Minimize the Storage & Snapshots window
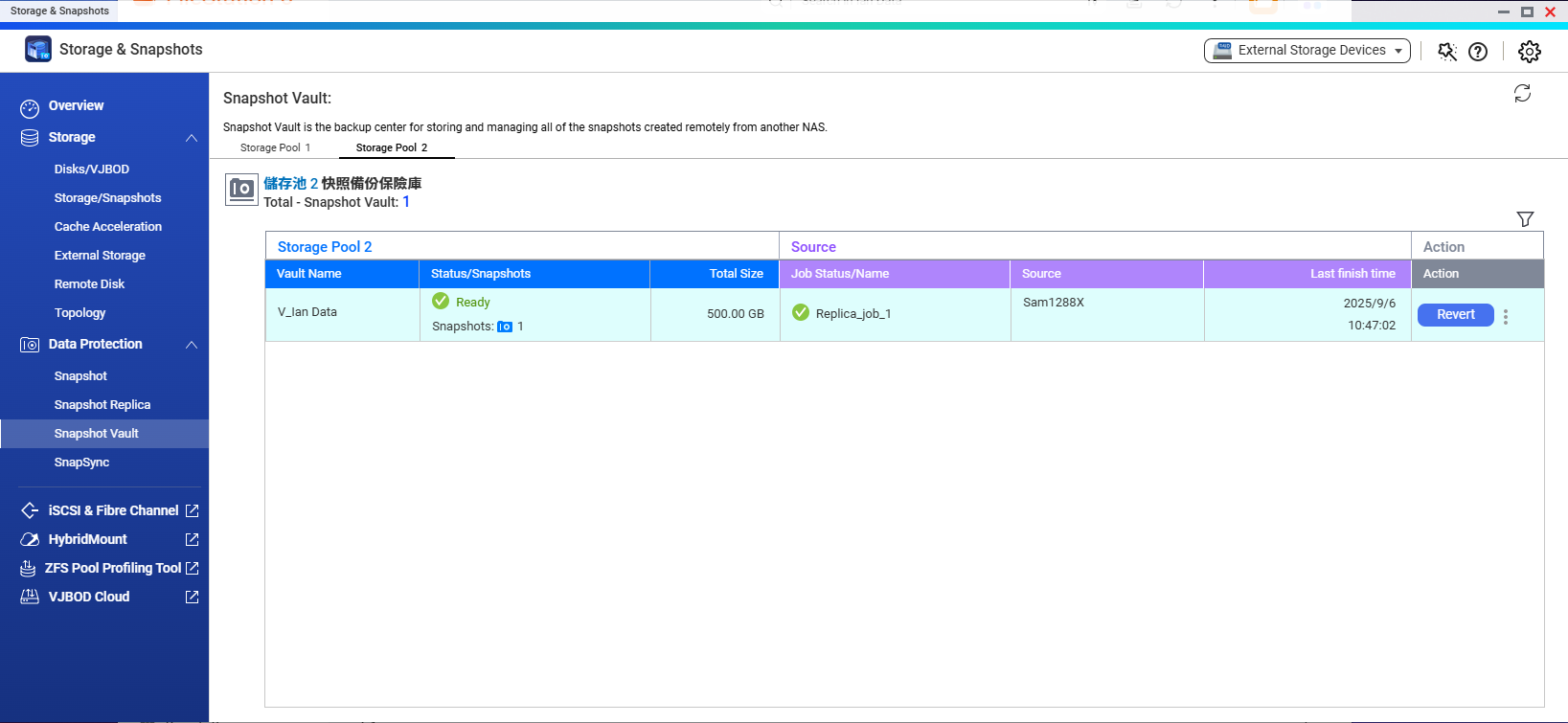The image size is (1568, 723). (1504, 11)
